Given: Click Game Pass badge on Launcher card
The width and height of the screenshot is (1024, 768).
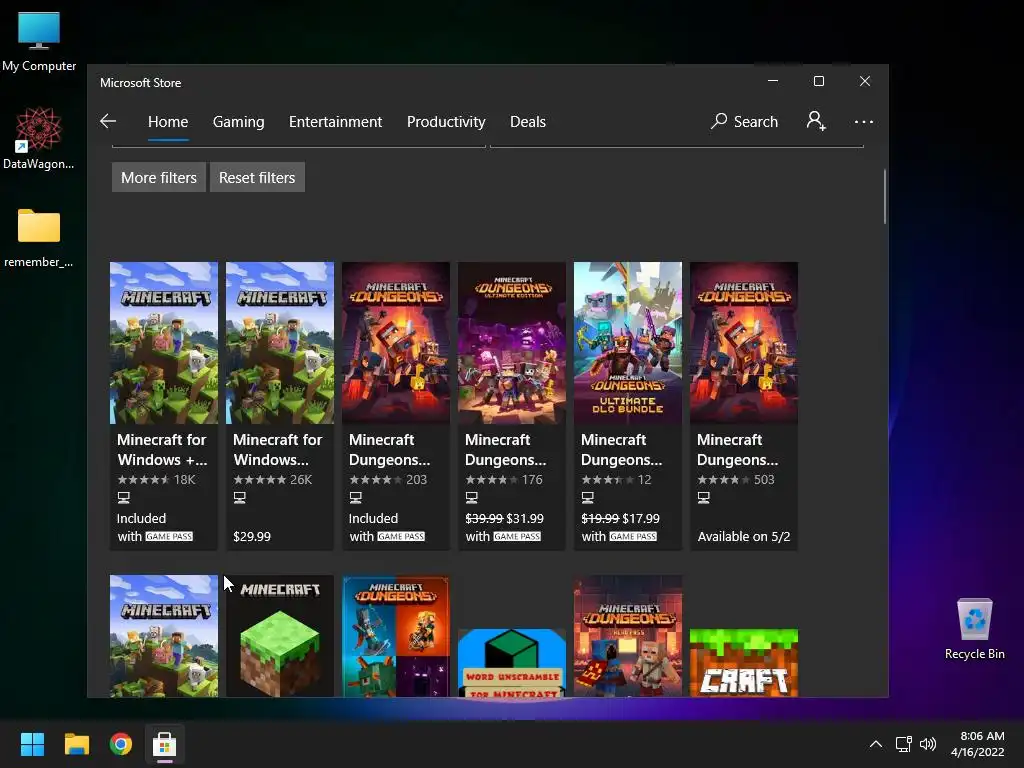Looking at the screenshot, I should tap(169, 536).
